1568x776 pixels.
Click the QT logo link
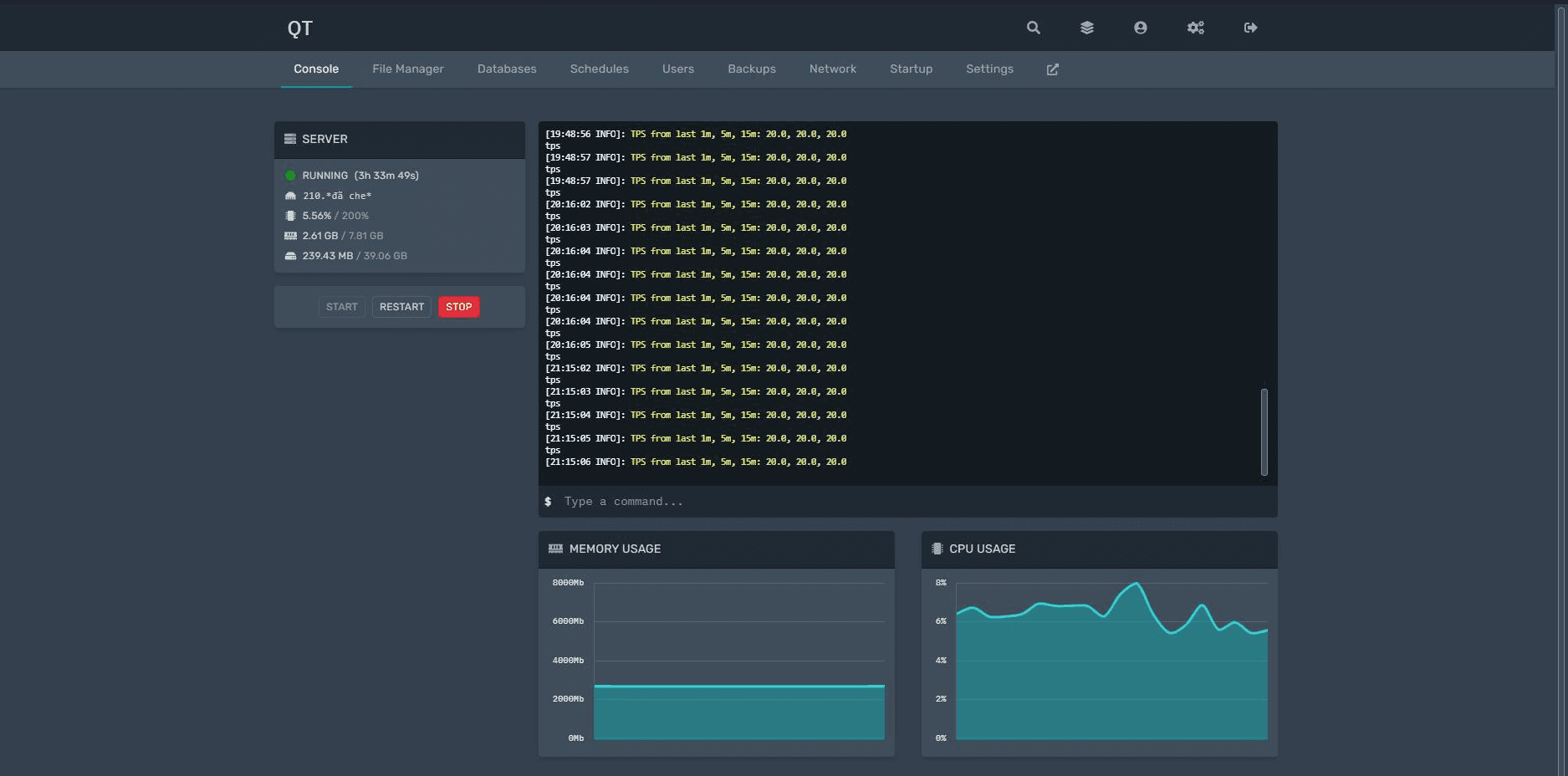point(300,28)
